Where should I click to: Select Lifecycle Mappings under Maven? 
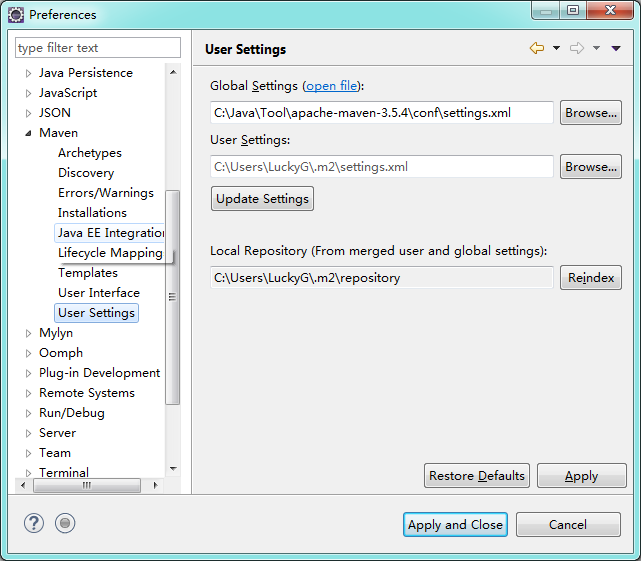(x=110, y=253)
